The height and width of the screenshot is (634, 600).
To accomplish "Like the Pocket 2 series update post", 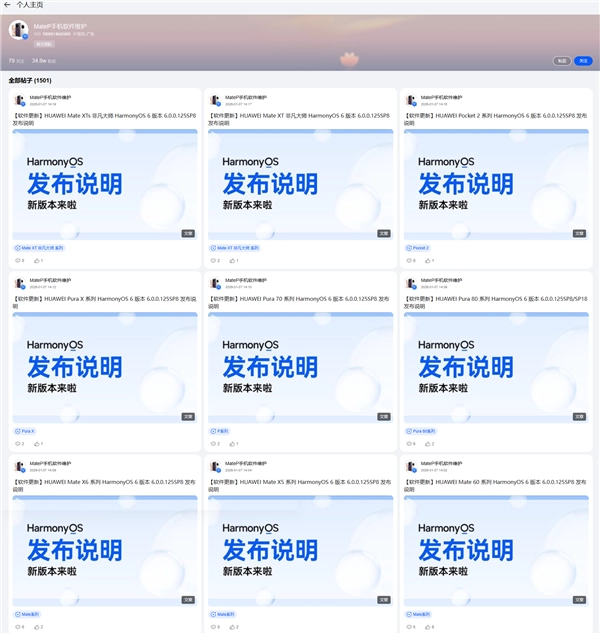I will (x=429, y=260).
